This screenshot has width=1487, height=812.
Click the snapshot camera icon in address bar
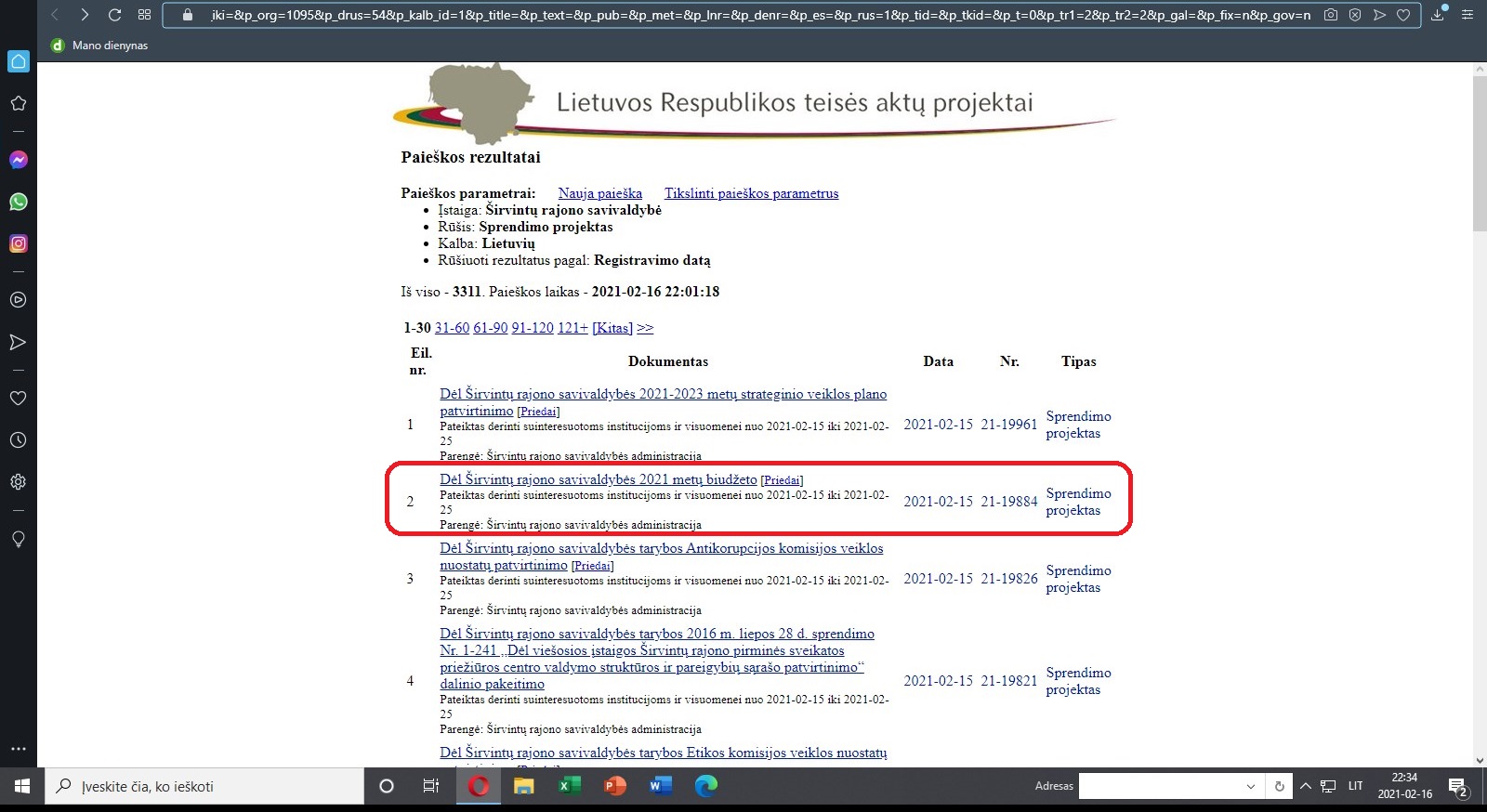(x=1331, y=15)
